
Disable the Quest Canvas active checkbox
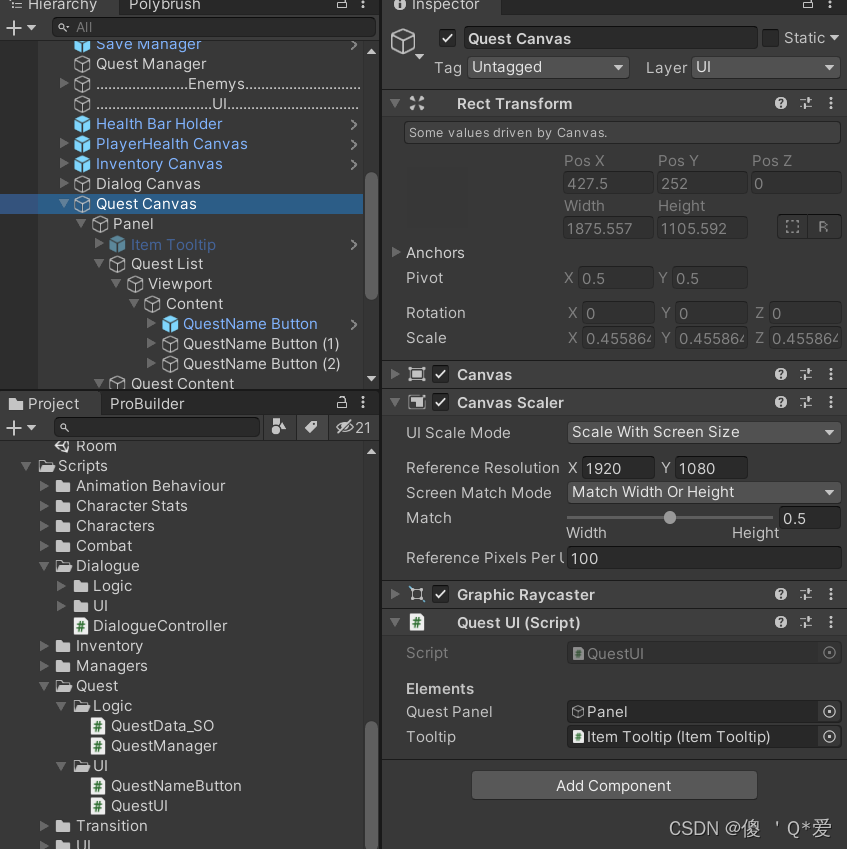click(447, 38)
